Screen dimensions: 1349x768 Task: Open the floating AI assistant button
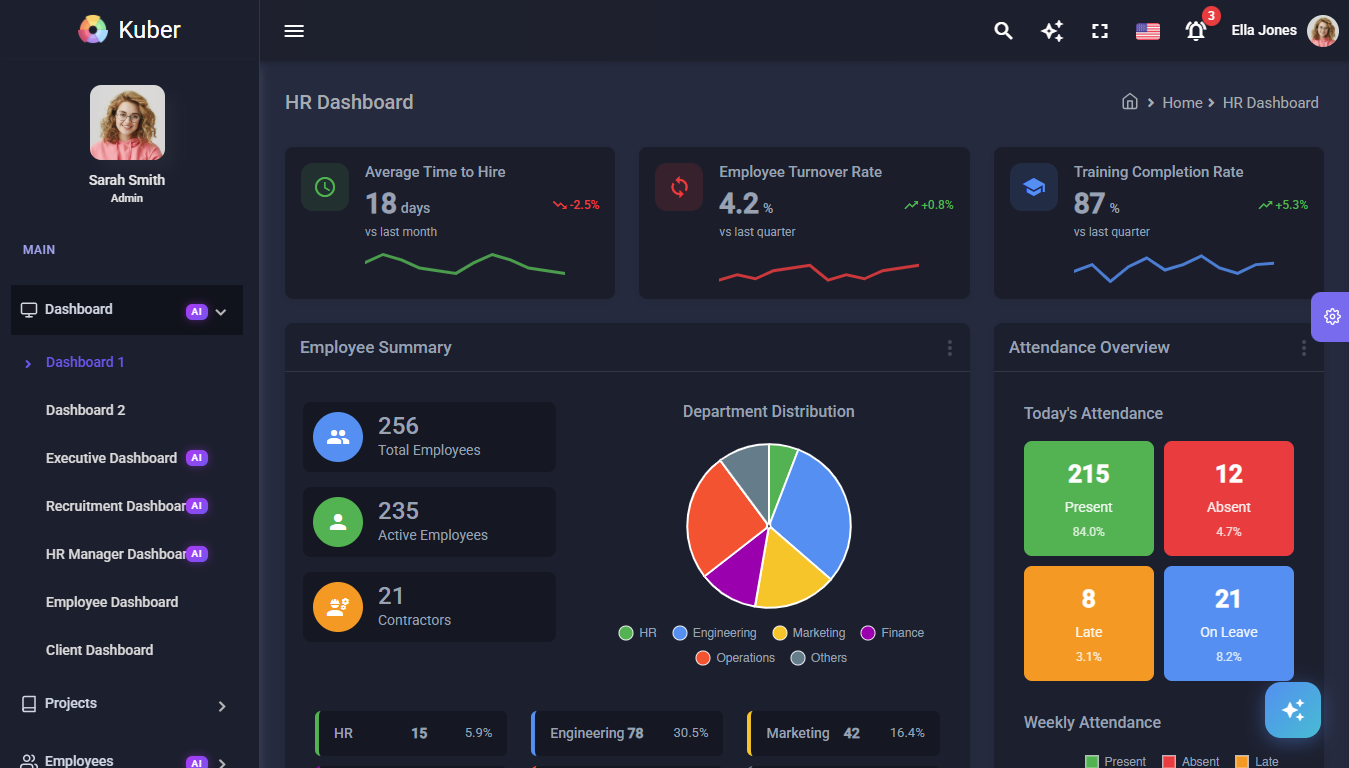tap(1293, 710)
